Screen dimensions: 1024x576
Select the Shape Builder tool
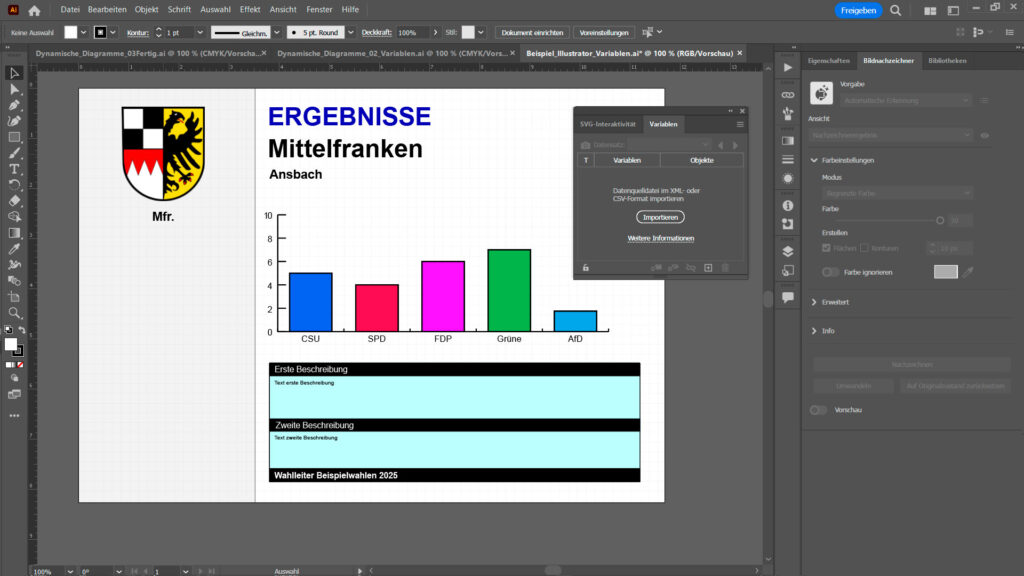(x=14, y=217)
